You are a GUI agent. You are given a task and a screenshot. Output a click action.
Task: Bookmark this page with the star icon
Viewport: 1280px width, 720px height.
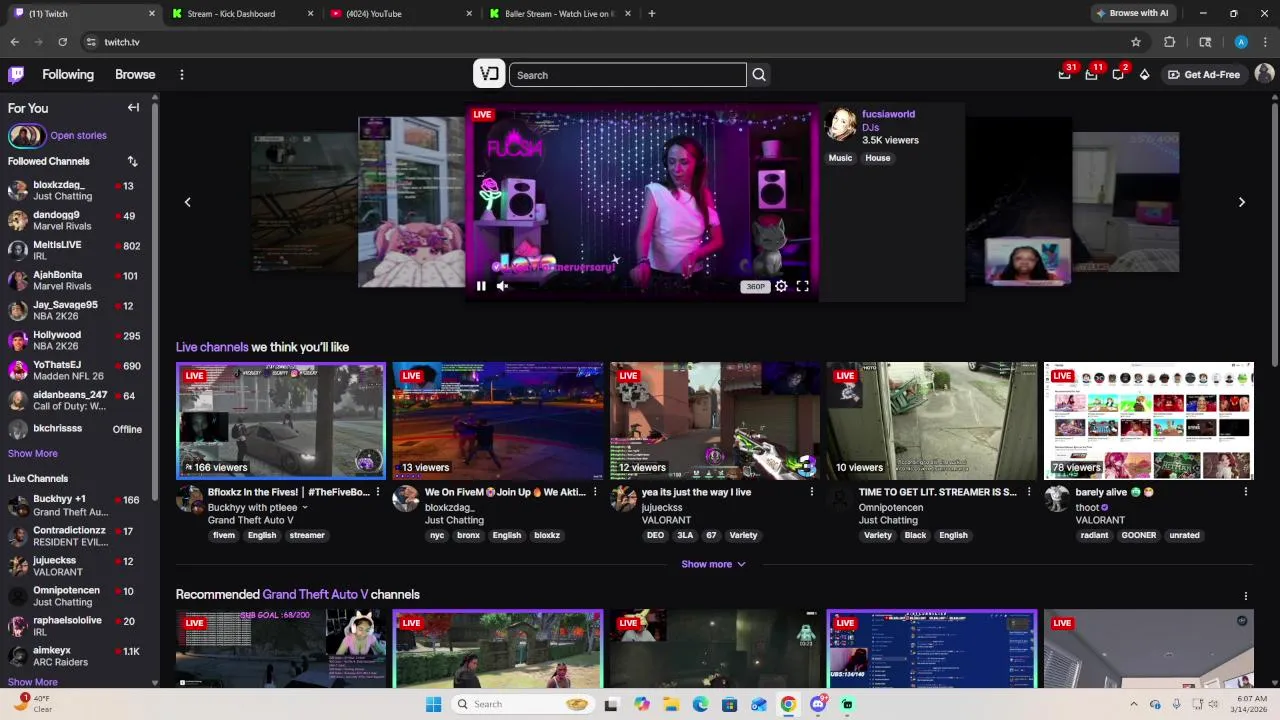[x=1136, y=42]
